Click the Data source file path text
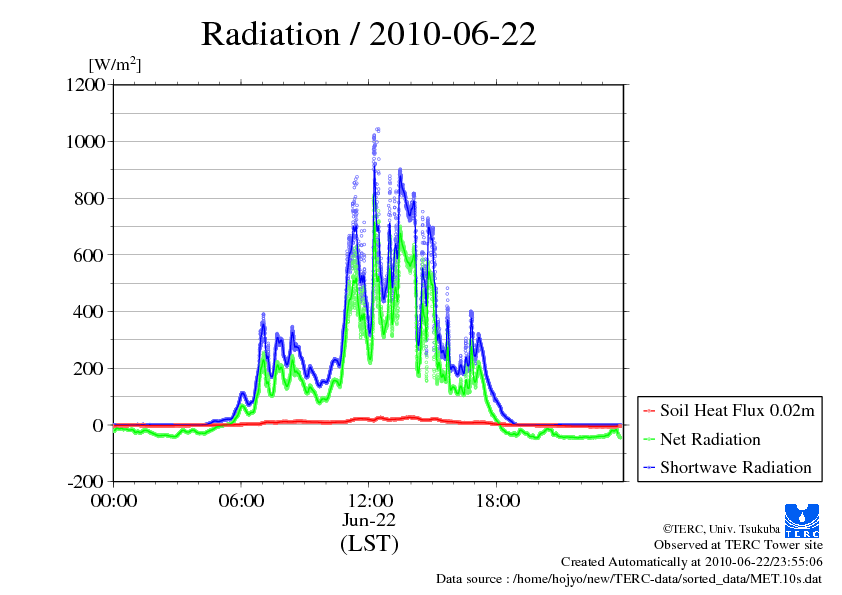Image resolution: width=842 pixels, height=595 pixels. click(x=629, y=579)
